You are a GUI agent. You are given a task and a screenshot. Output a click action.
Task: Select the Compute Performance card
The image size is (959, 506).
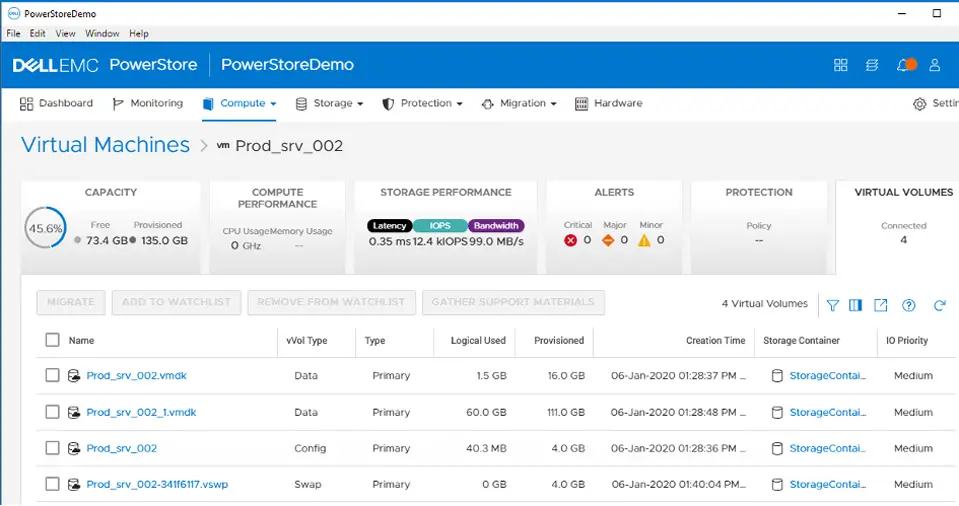point(277,227)
